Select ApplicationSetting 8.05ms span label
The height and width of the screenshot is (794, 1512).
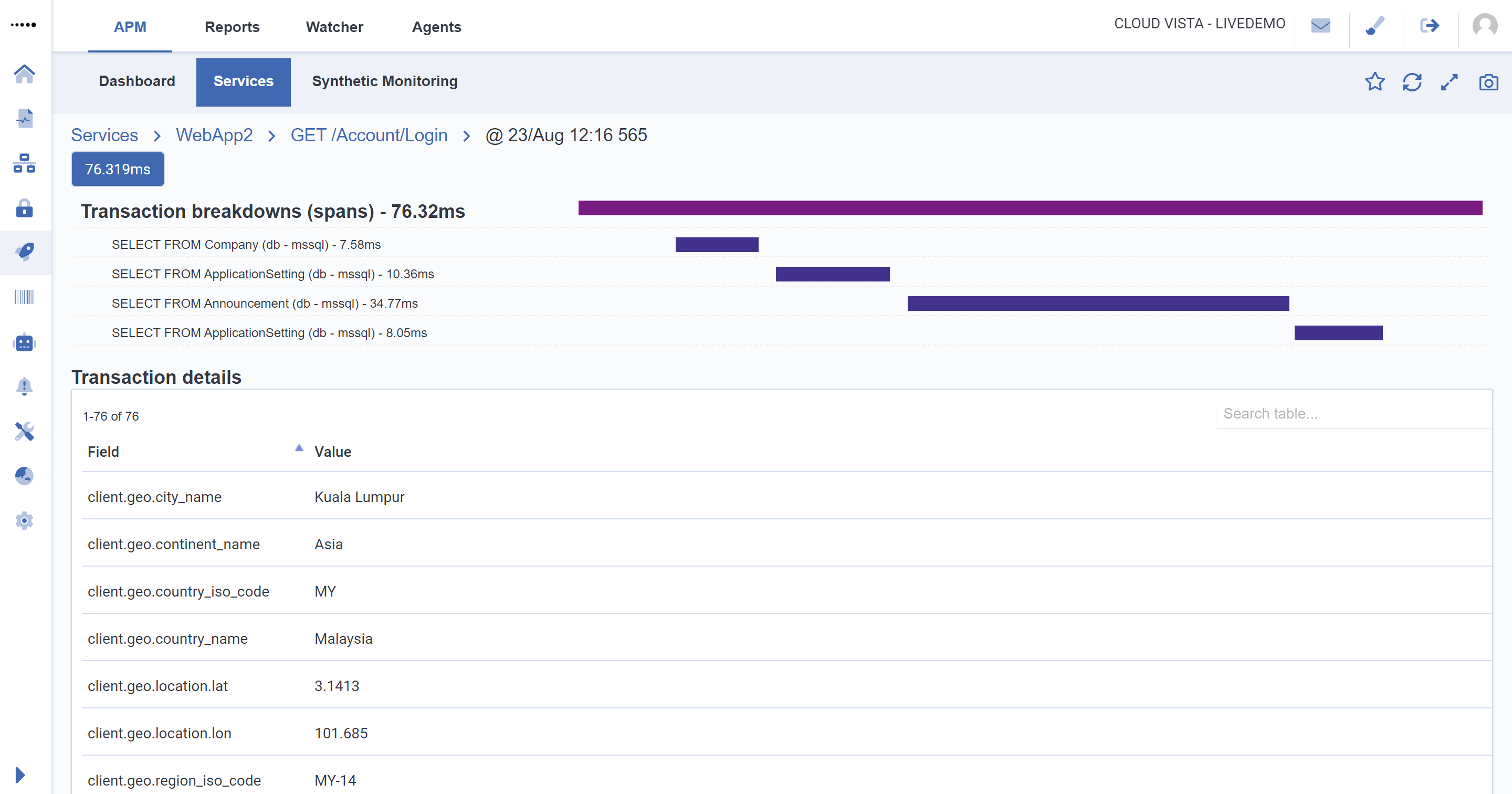point(269,332)
